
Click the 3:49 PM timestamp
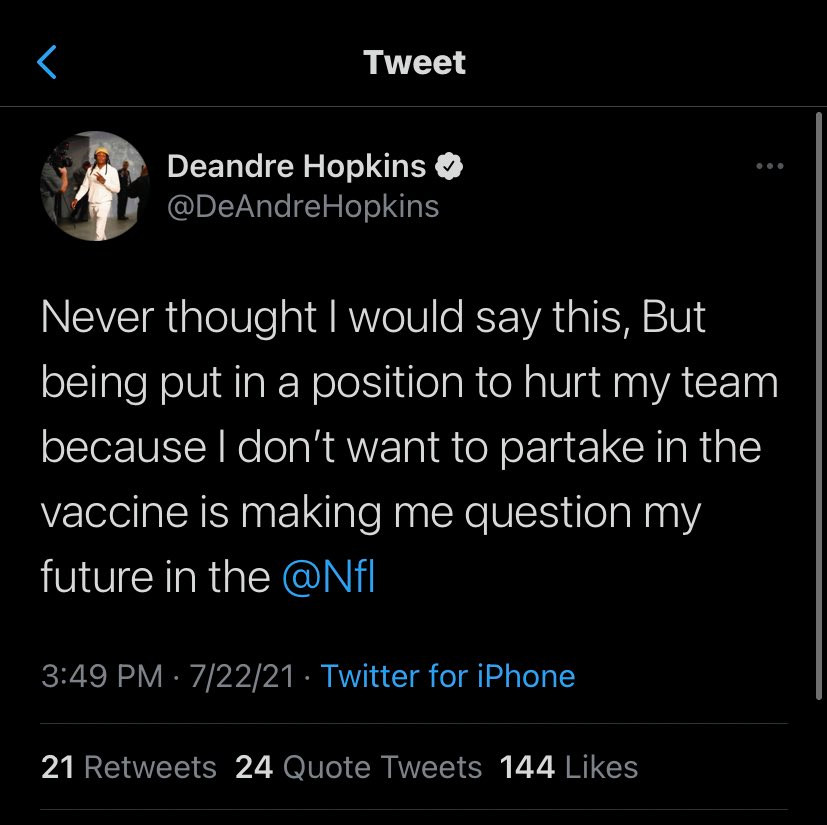pos(102,676)
